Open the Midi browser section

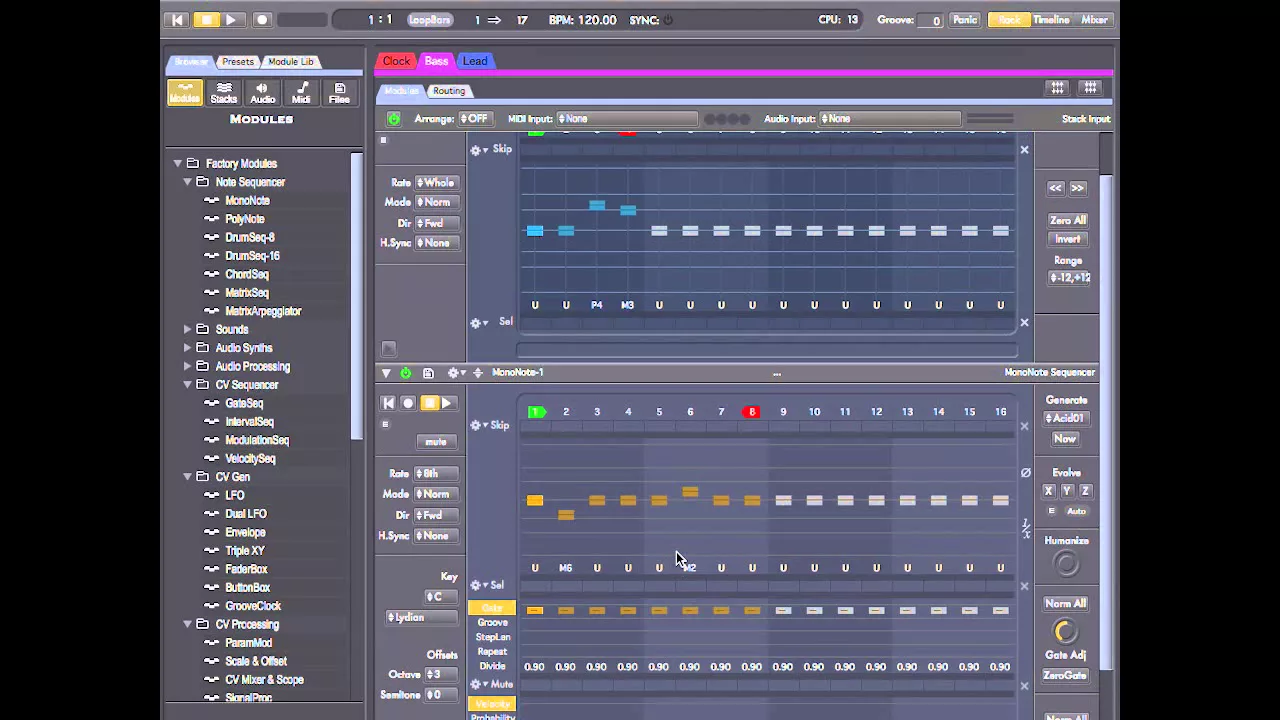301,93
